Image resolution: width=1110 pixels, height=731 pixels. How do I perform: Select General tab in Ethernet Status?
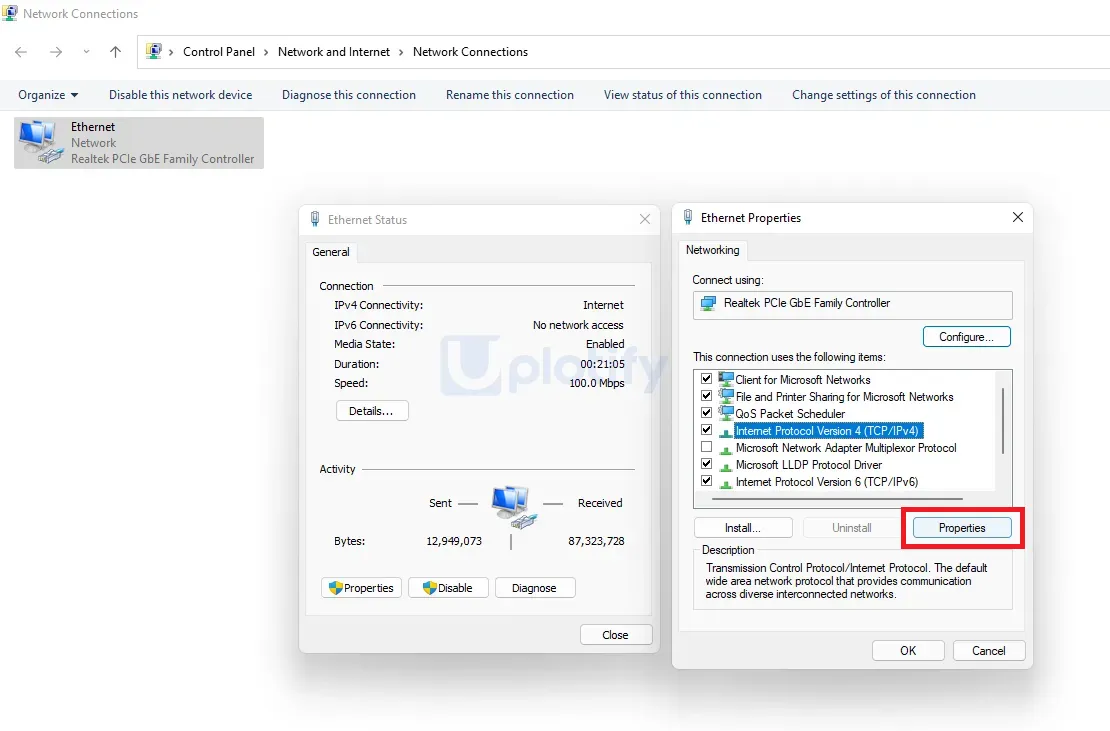(x=331, y=252)
